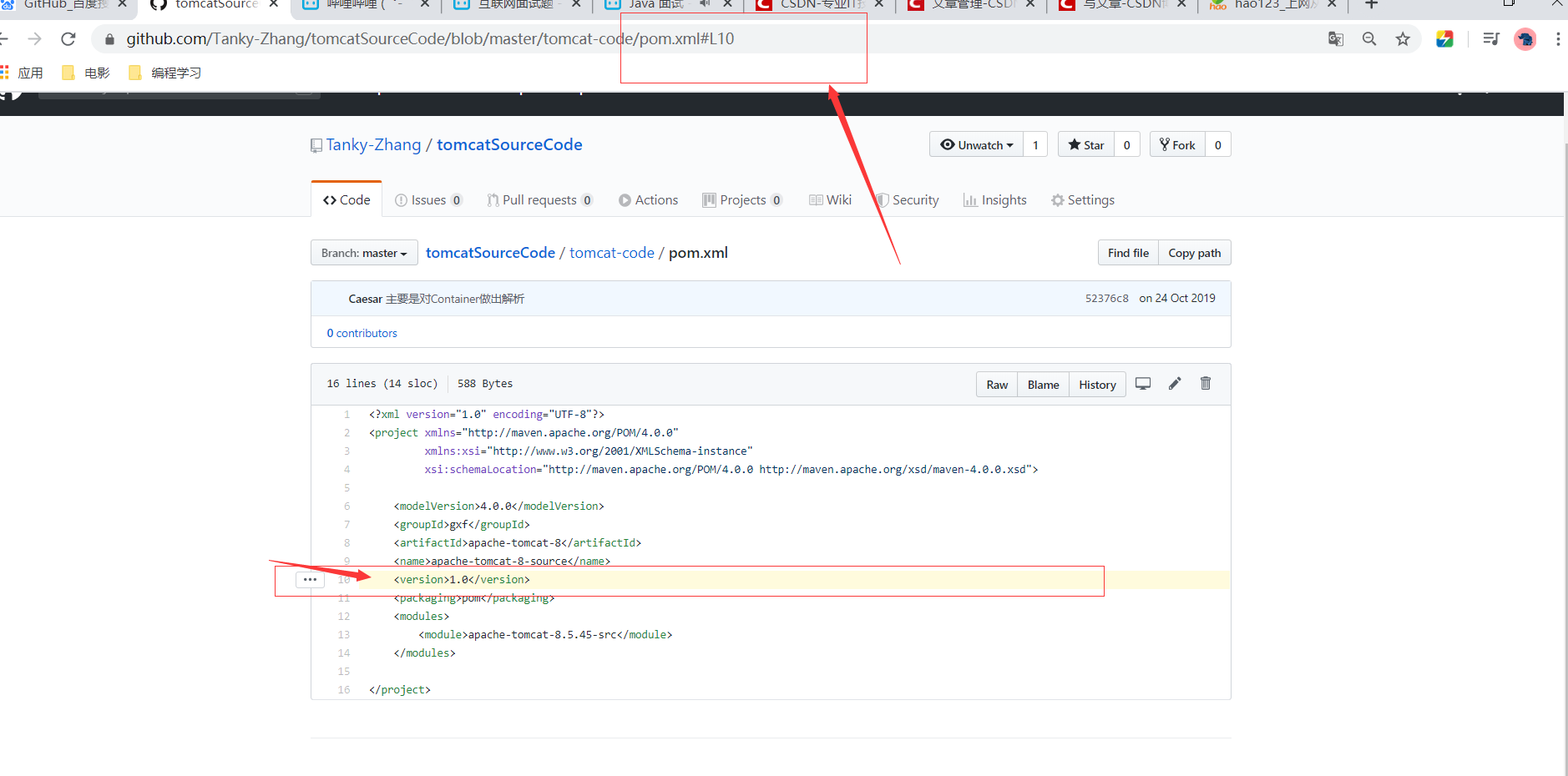View the stargazer count next to Star
This screenshot has width=1568, height=776.
click(1126, 144)
